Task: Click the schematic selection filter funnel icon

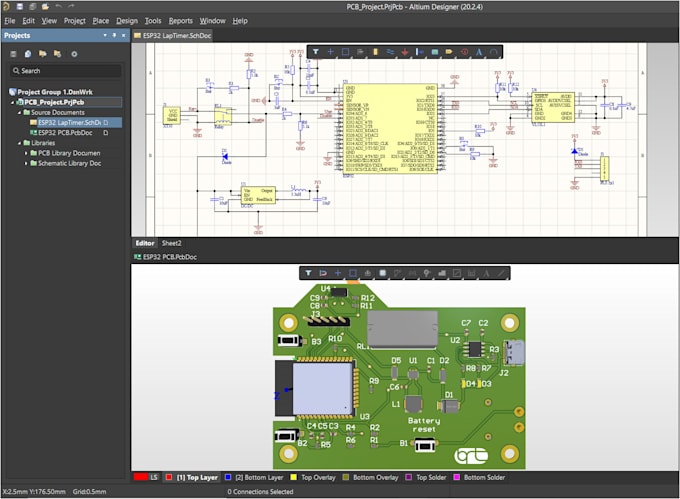Action: [x=316, y=52]
